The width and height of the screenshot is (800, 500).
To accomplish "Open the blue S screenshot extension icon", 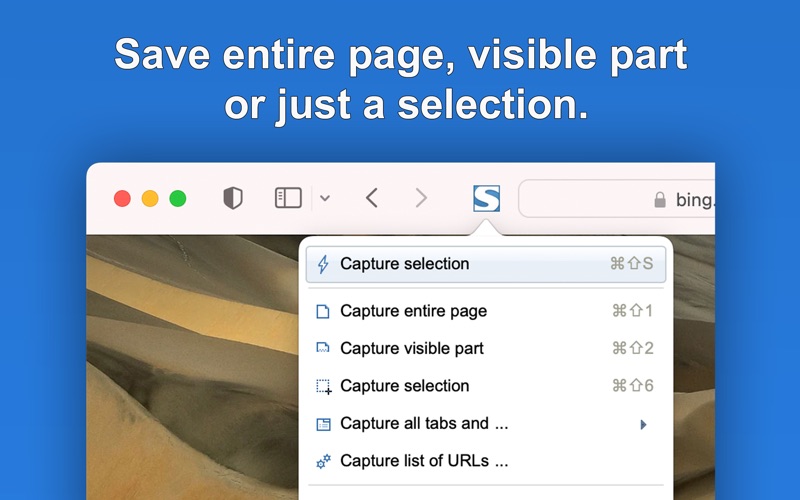I will click(486, 198).
